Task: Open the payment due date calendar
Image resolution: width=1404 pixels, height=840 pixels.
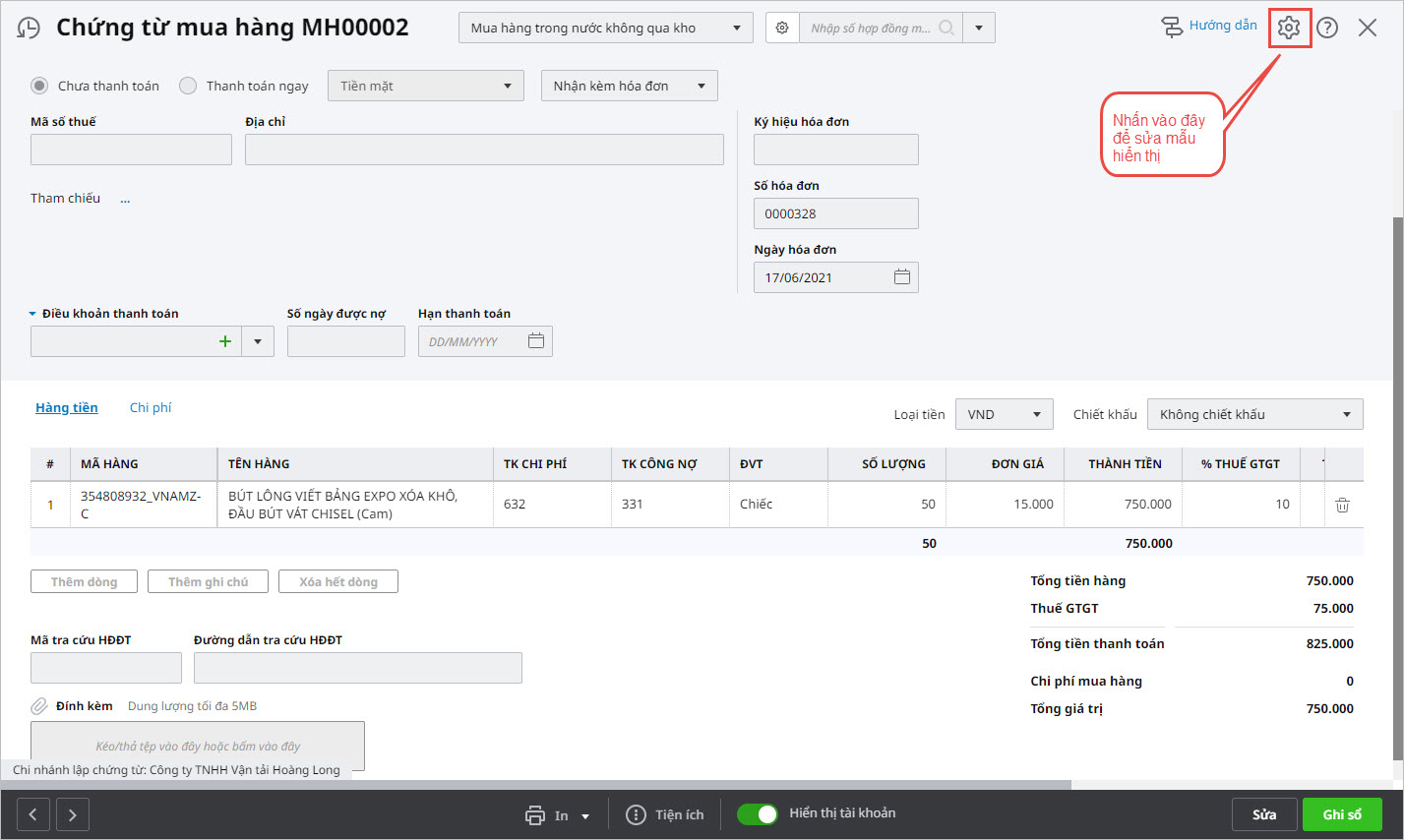Action: click(536, 341)
